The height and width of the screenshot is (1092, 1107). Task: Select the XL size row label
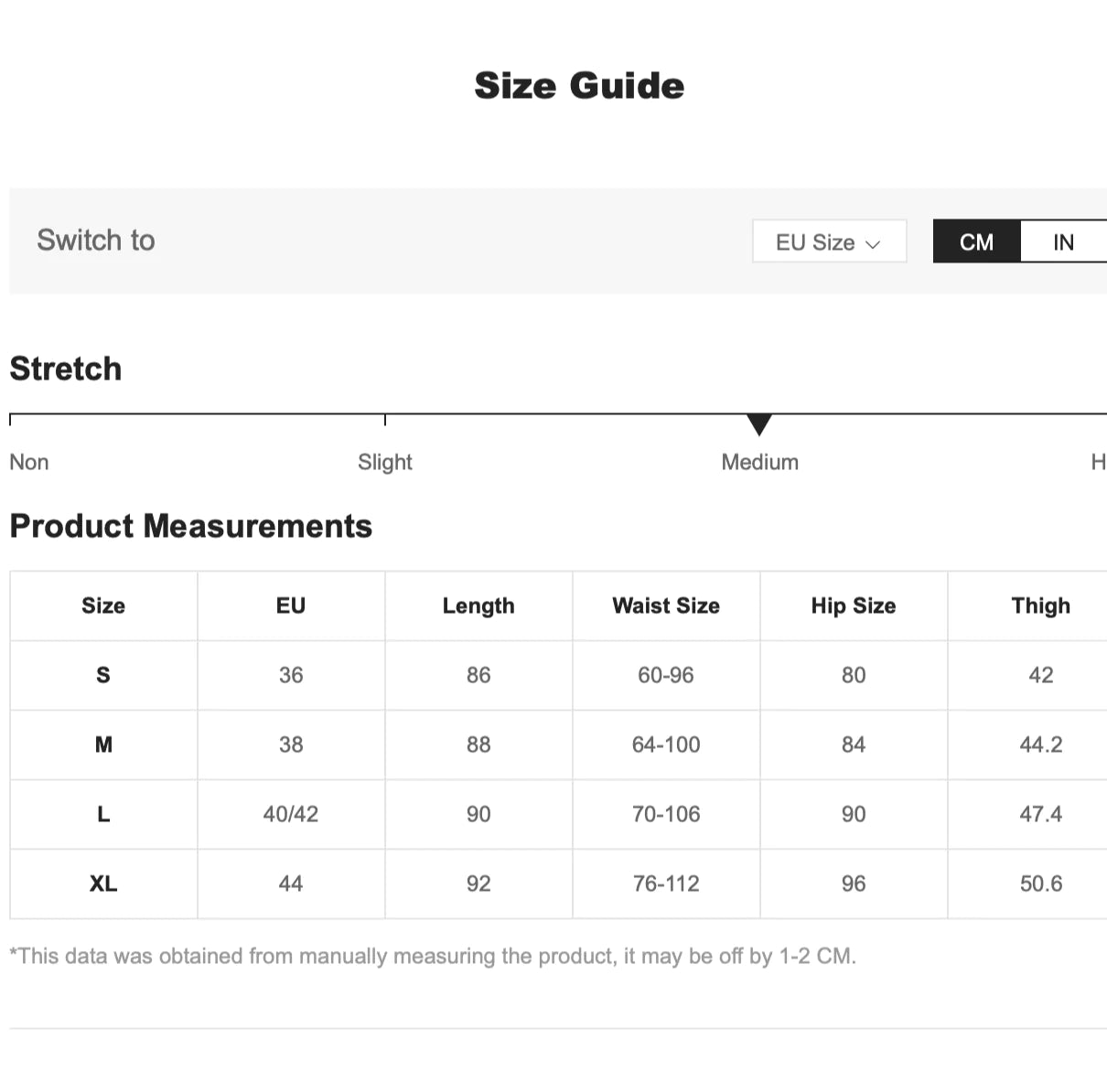[103, 883]
